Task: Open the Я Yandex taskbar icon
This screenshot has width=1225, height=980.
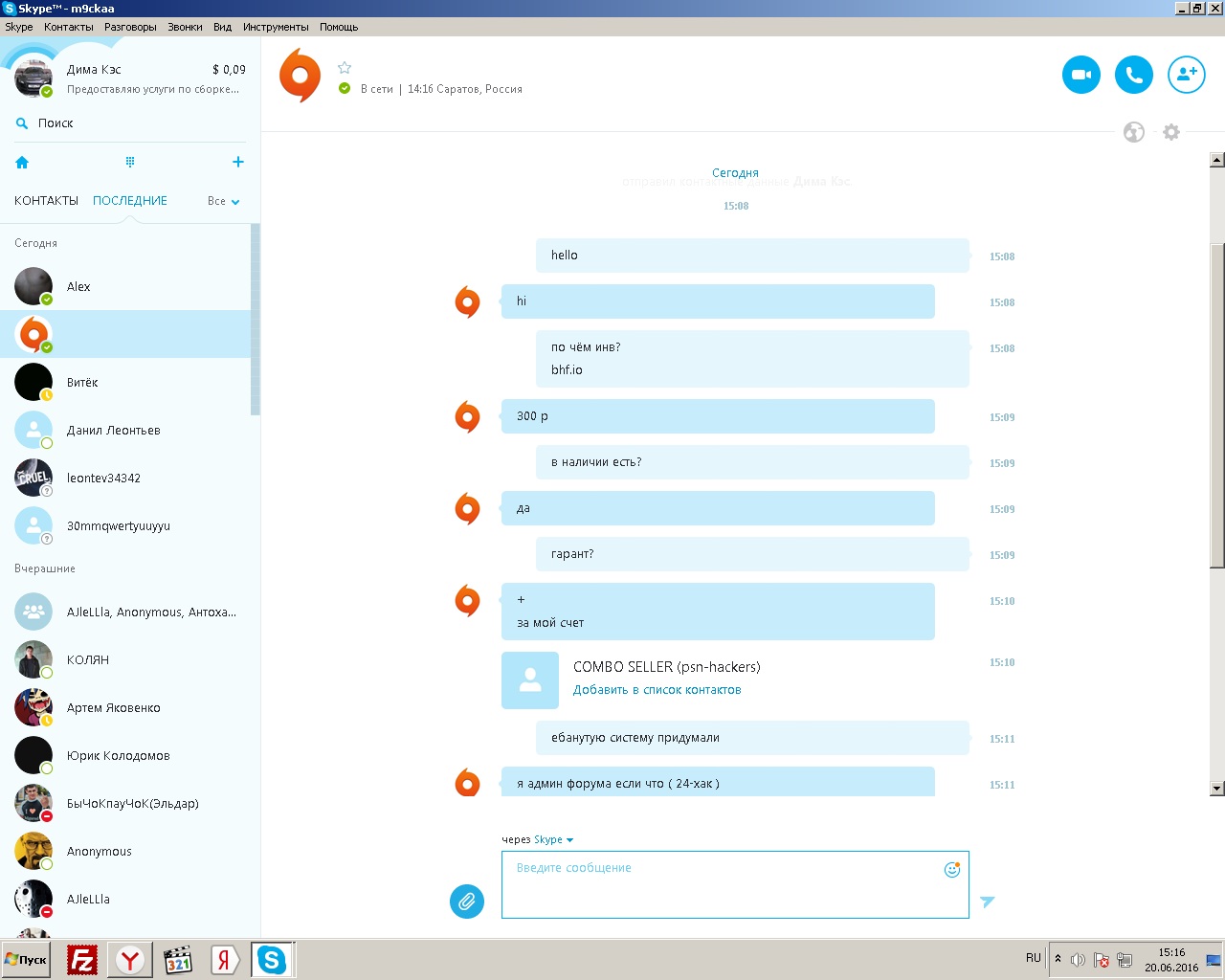Action: tap(224, 960)
